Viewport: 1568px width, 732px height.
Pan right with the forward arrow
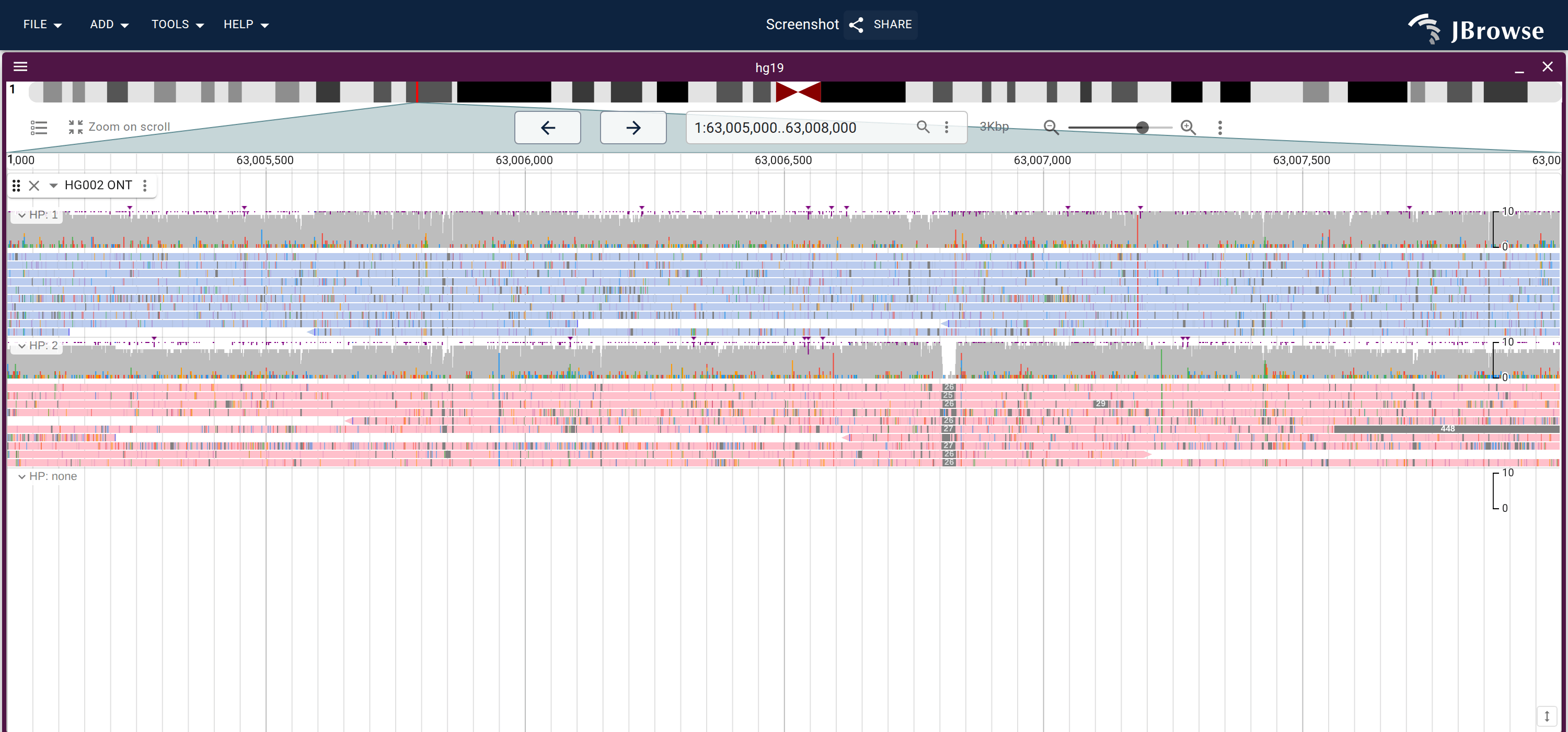click(633, 127)
